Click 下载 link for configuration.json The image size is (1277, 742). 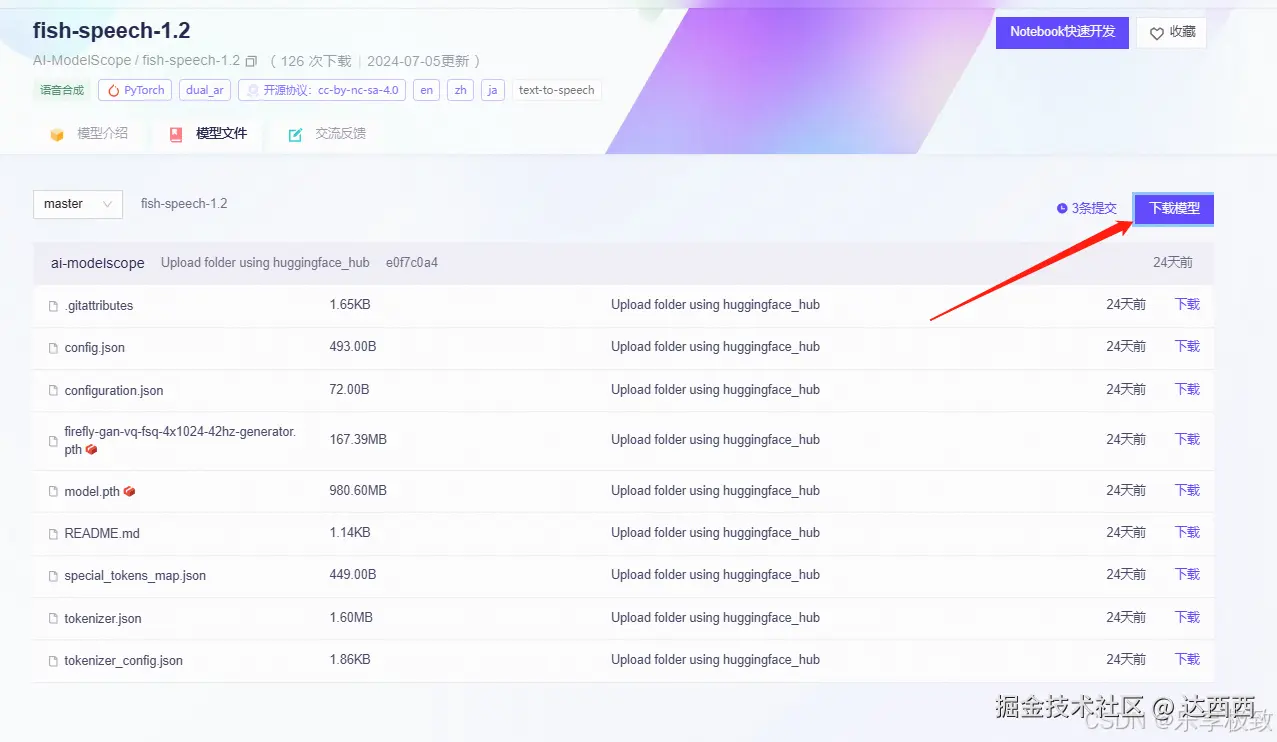[x=1187, y=389]
